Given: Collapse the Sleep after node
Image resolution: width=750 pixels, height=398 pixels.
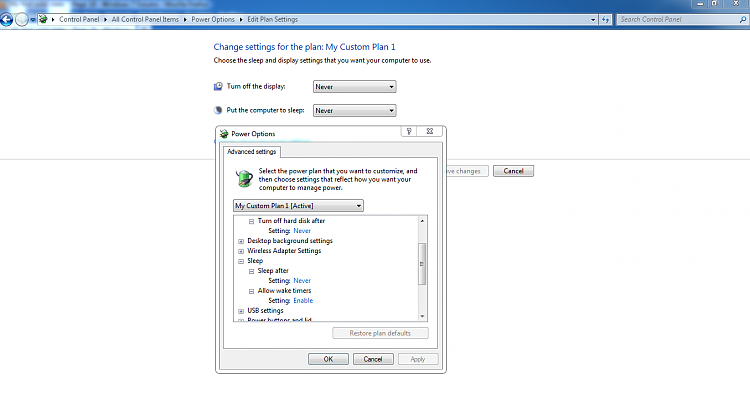Looking at the screenshot, I should click(x=251, y=271).
